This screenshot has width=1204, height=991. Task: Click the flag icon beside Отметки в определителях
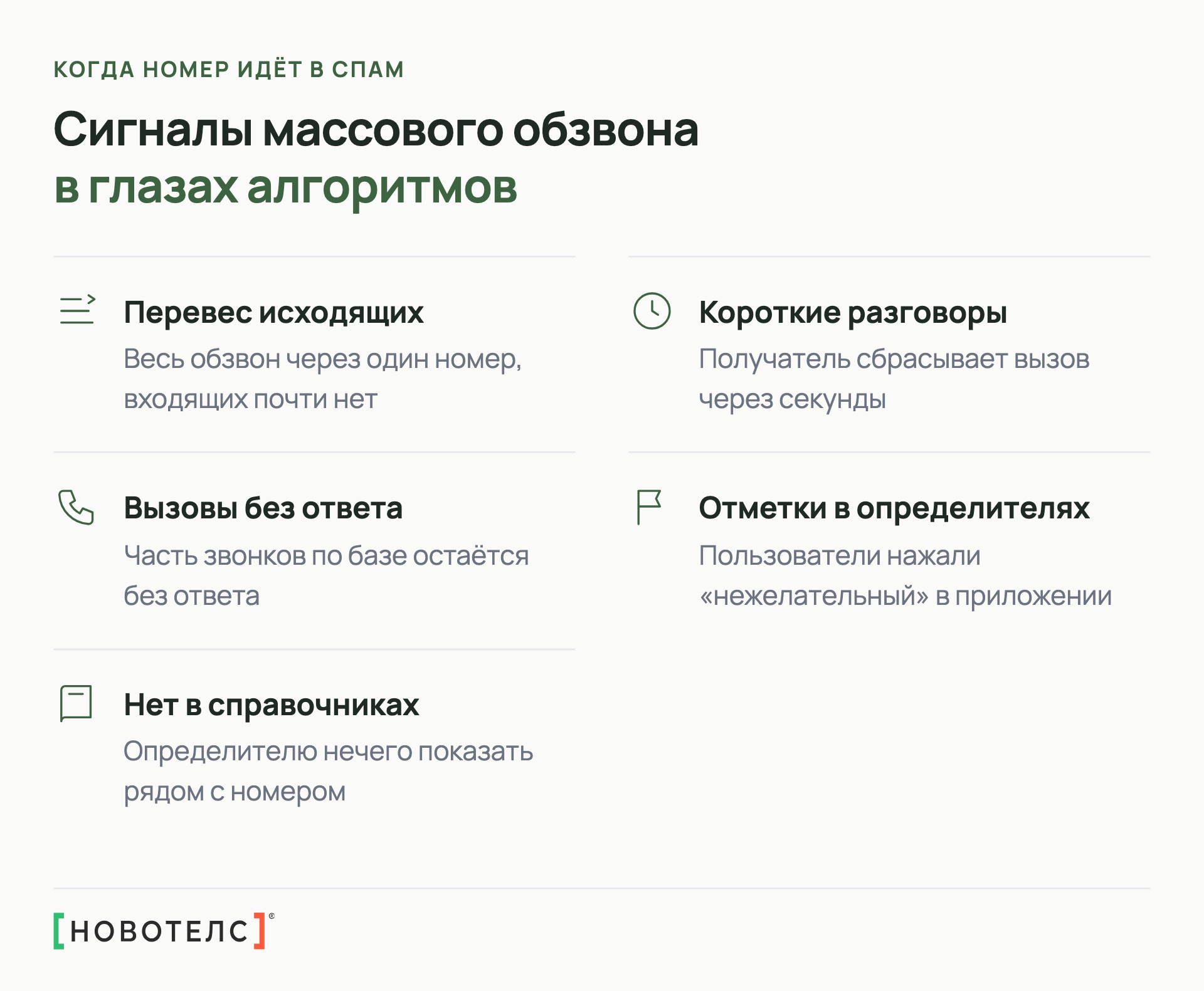coord(649,507)
